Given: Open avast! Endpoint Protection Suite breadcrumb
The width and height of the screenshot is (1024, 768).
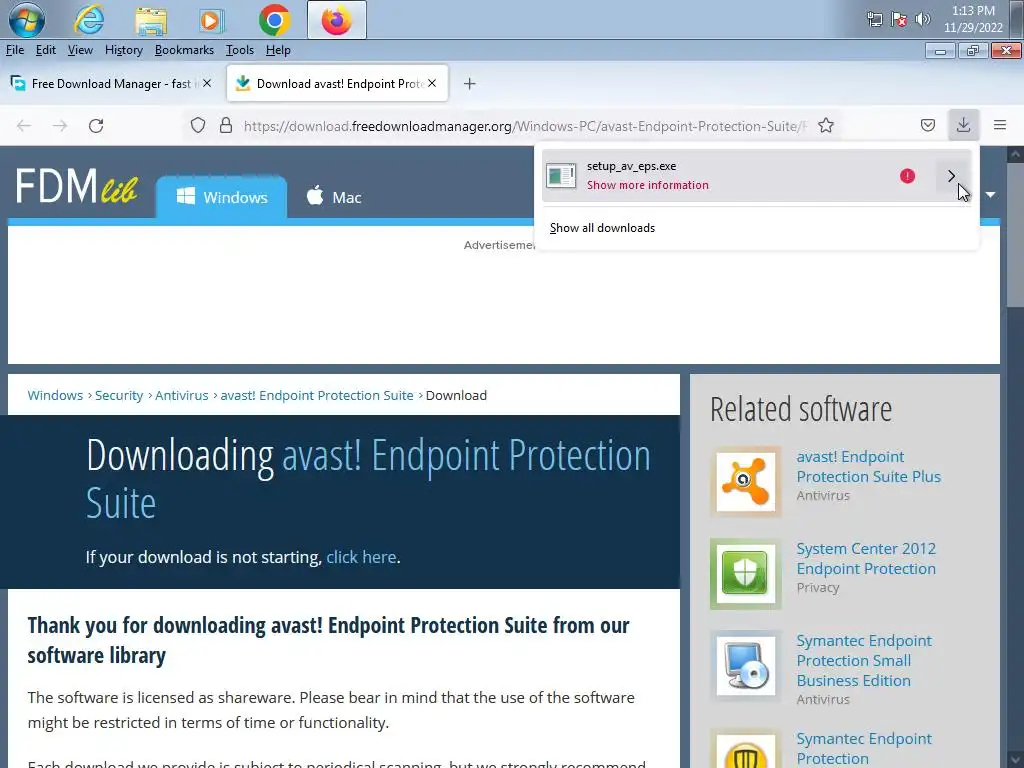Looking at the screenshot, I should pyautogui.click(x=317, y=396).
